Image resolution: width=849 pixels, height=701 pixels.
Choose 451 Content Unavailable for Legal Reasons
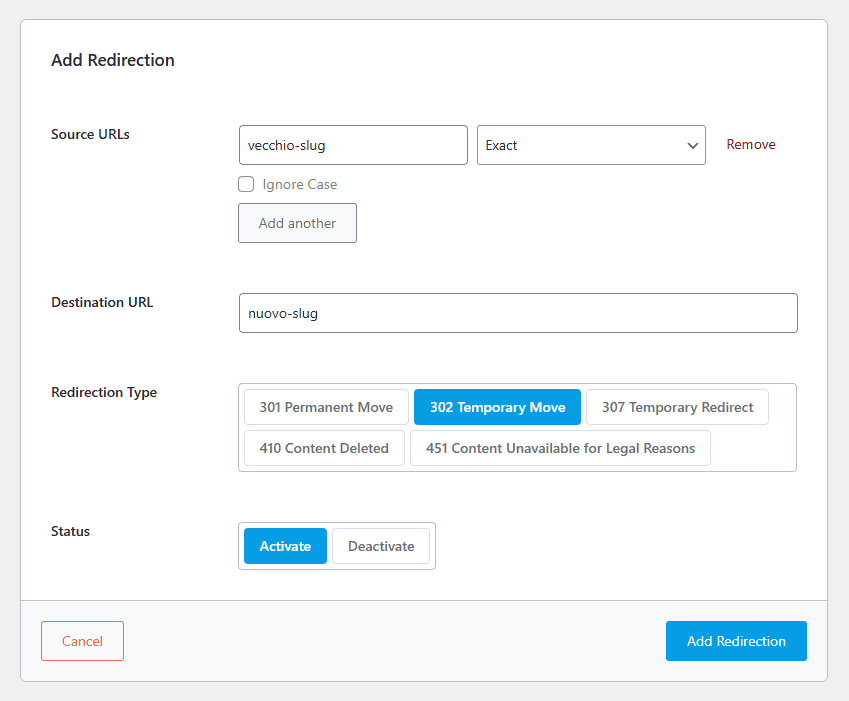pyautogui.click(x=560, y=448)
